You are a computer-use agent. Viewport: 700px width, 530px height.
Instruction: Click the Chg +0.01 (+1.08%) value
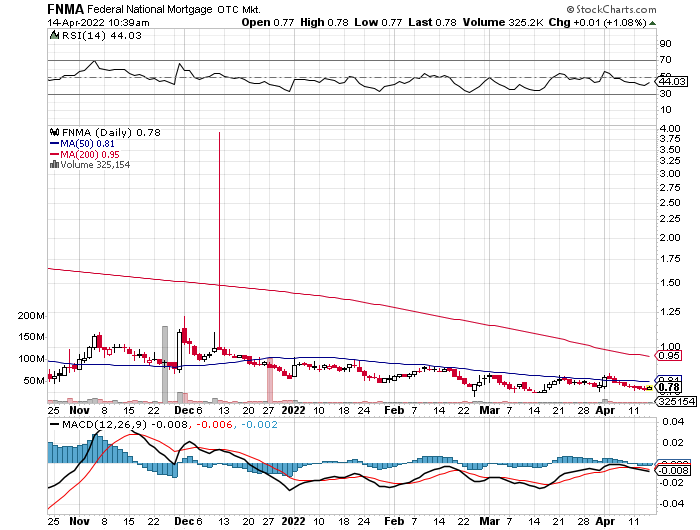pyautogui.click(x=597, y=22)
